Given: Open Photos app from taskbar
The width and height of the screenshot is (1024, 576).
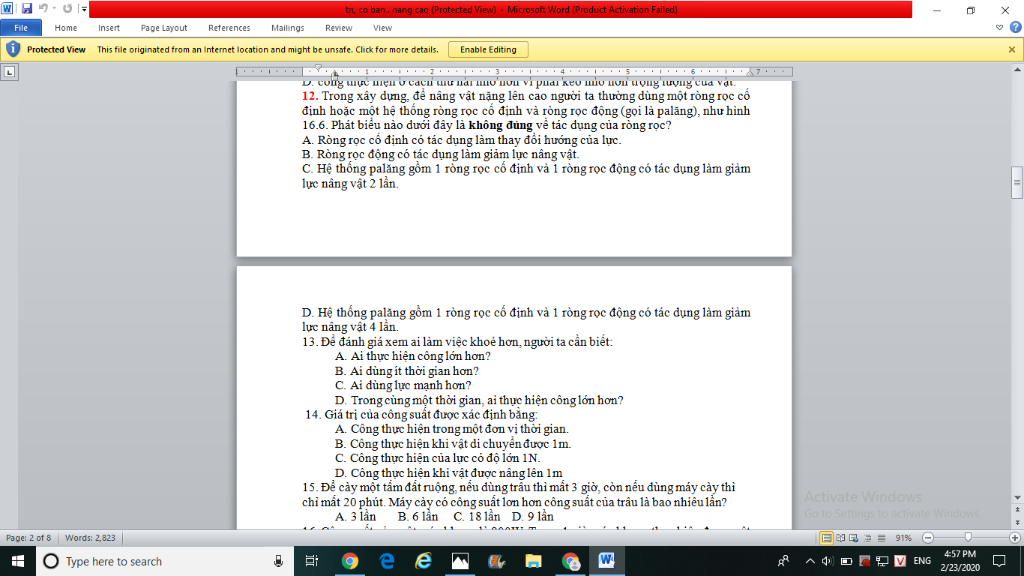Looking at the screenshot, I should tap(460, 561).
